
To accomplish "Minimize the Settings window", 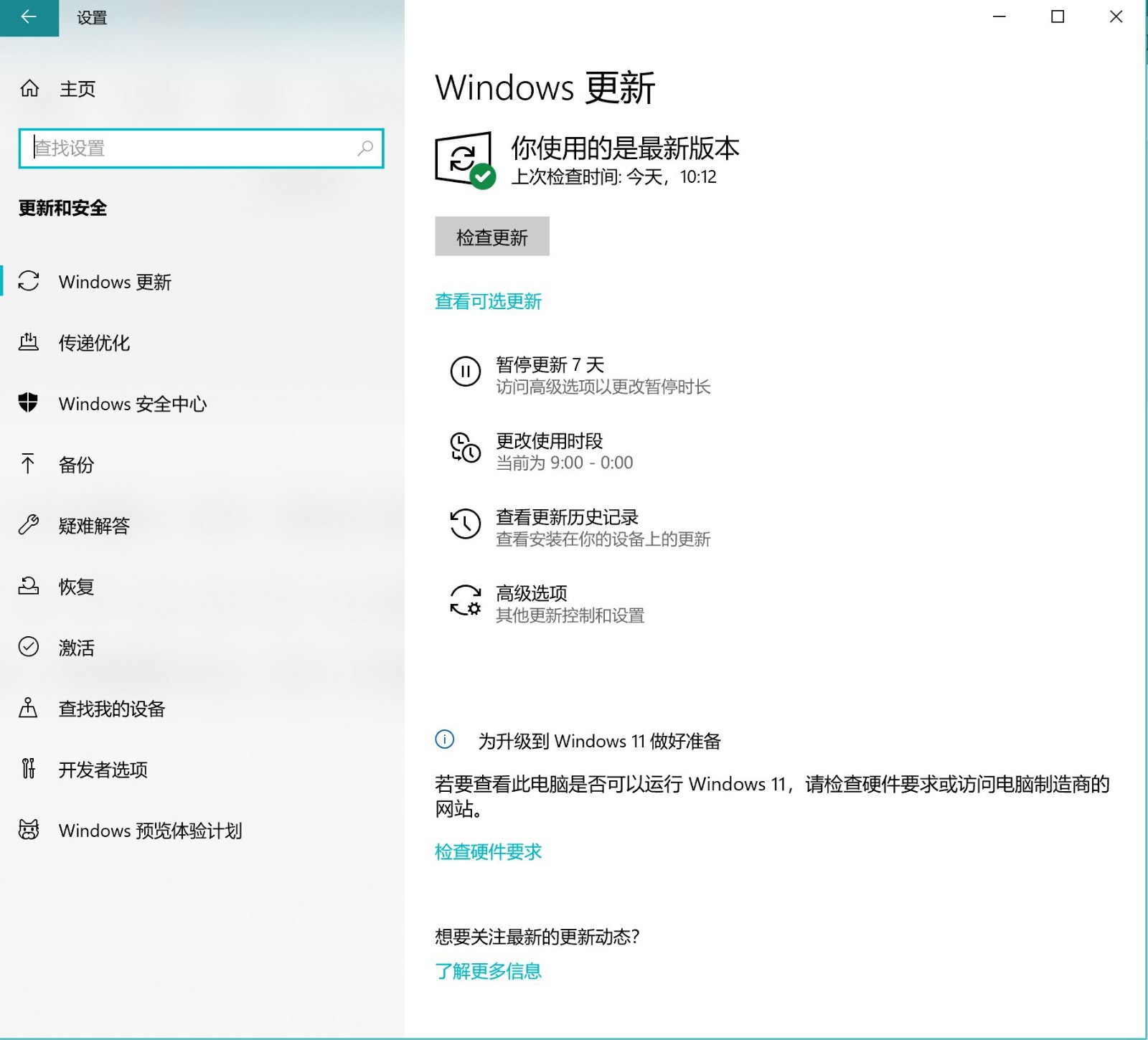I will coord(999,16).
